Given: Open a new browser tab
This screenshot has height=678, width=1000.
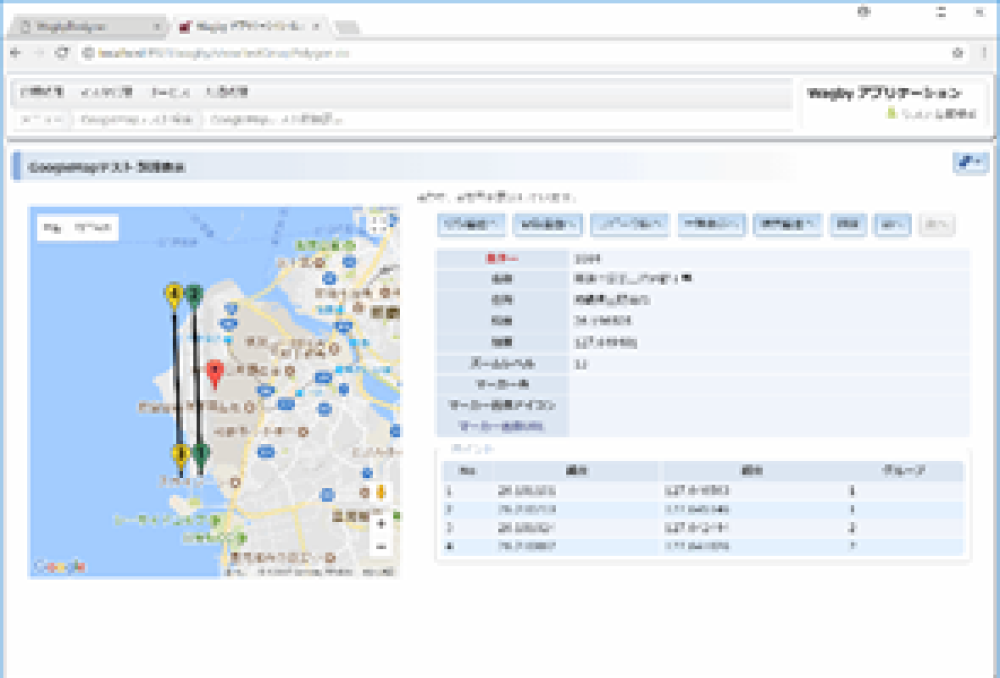Looking at the screenshot, I should [x=347, y=27].
